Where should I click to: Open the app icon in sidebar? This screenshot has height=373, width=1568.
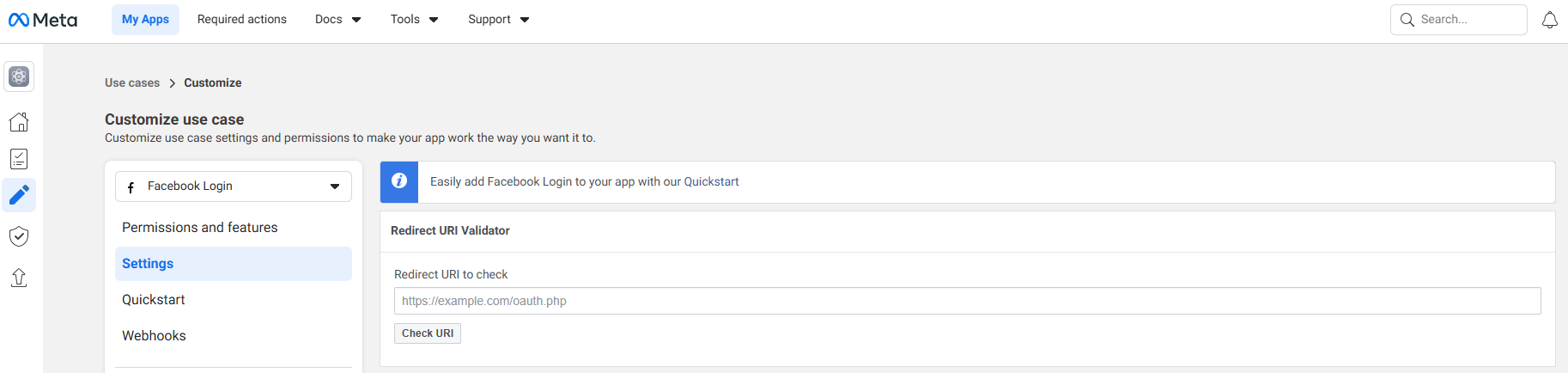pos(19,76)
